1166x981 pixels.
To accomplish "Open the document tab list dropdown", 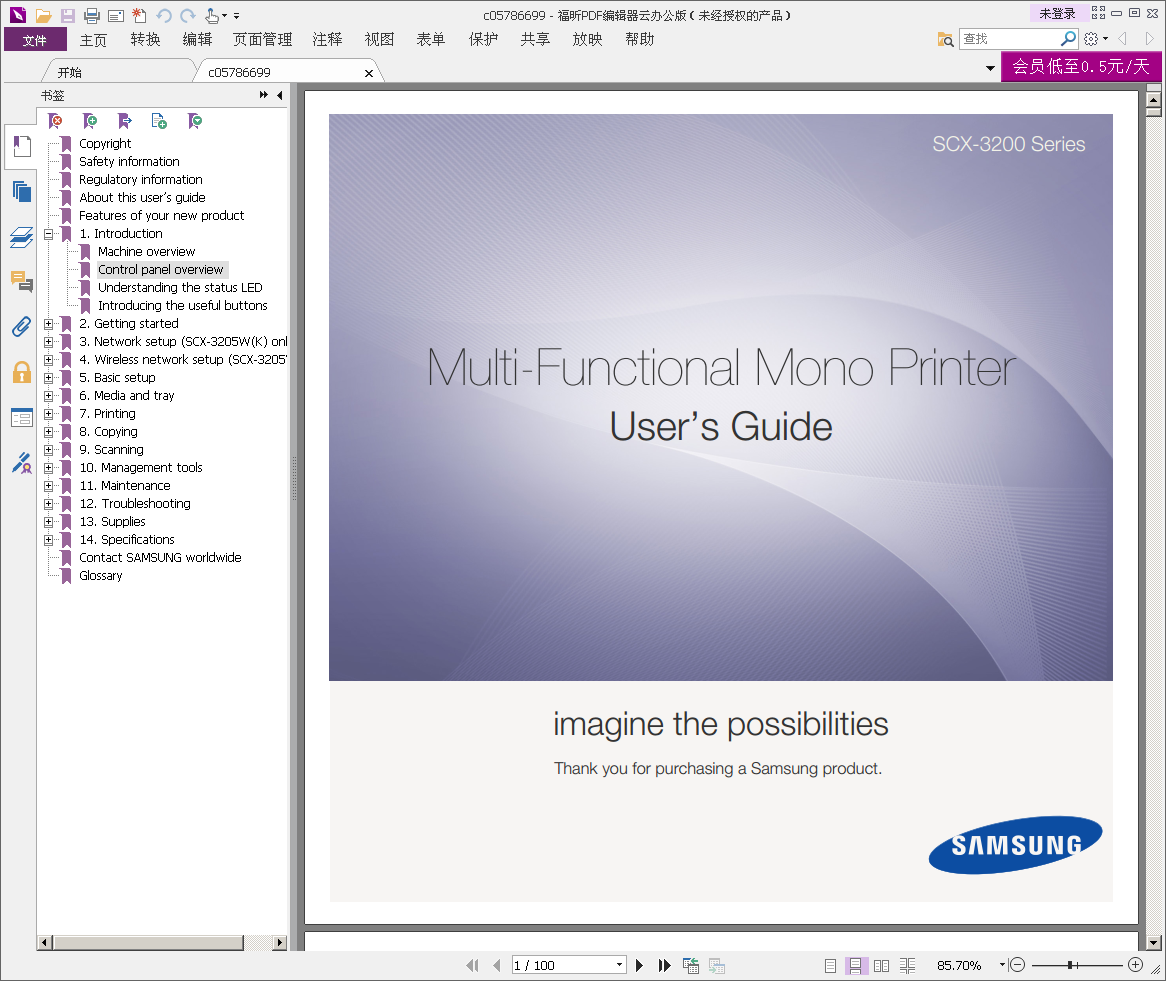I will (990, 68).
